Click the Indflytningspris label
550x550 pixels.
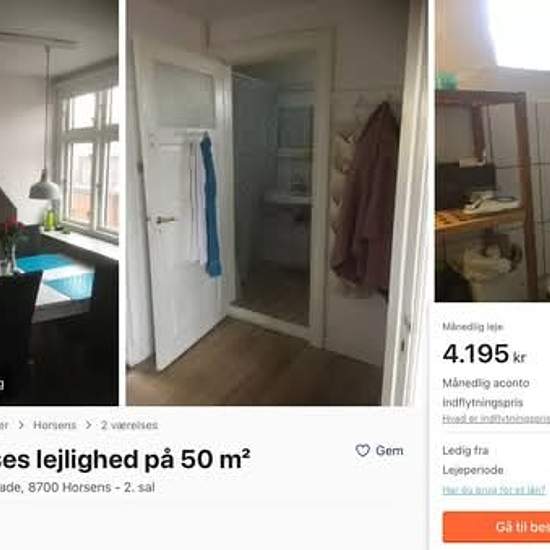[483, 402]
